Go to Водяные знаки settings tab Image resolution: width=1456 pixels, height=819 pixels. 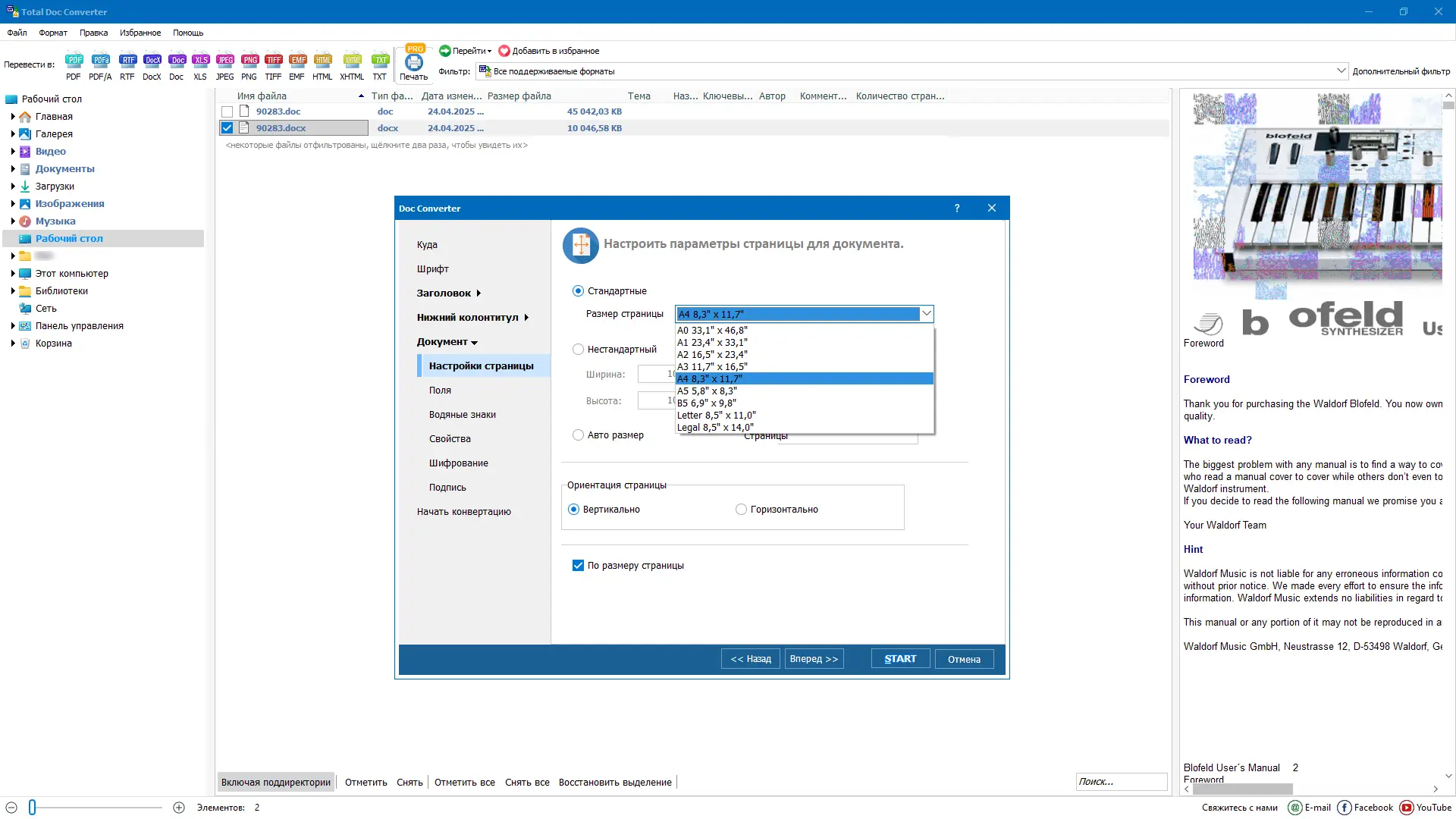[x=462, y=415]
